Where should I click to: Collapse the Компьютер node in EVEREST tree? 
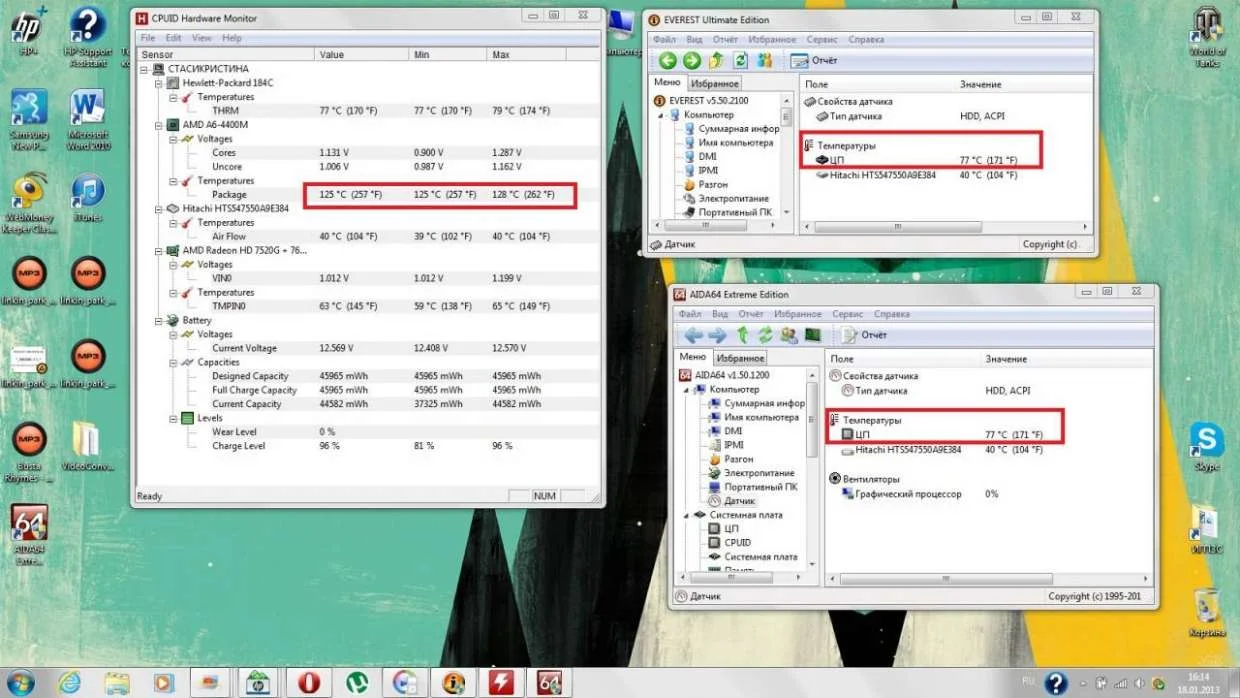pyautogui.click(x=661, y=115)
